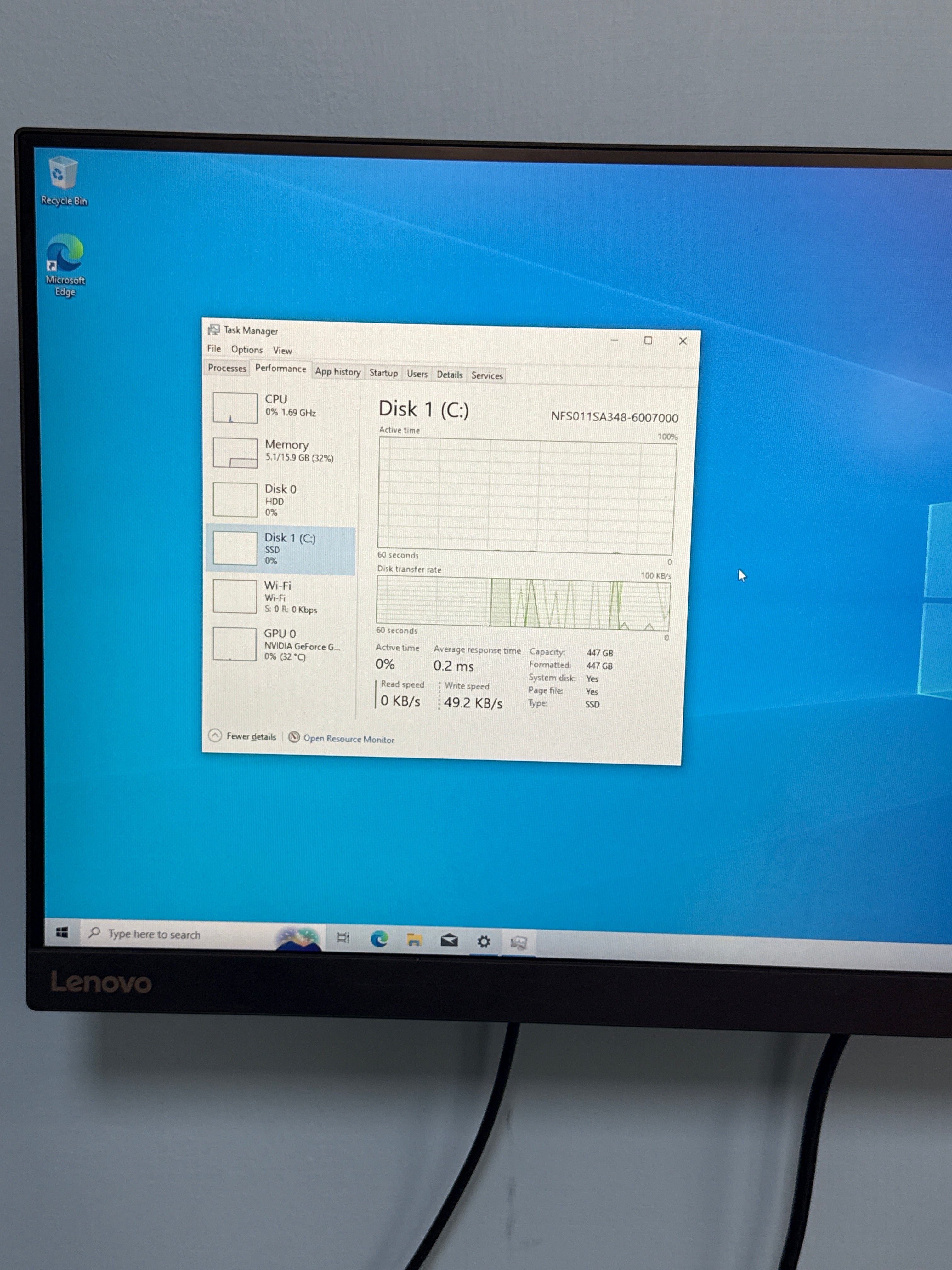This screenshot has height=1270, width=952.
Task: Click the disk model text NFS011SA348-6007000
Action: (x=614, y=417)
